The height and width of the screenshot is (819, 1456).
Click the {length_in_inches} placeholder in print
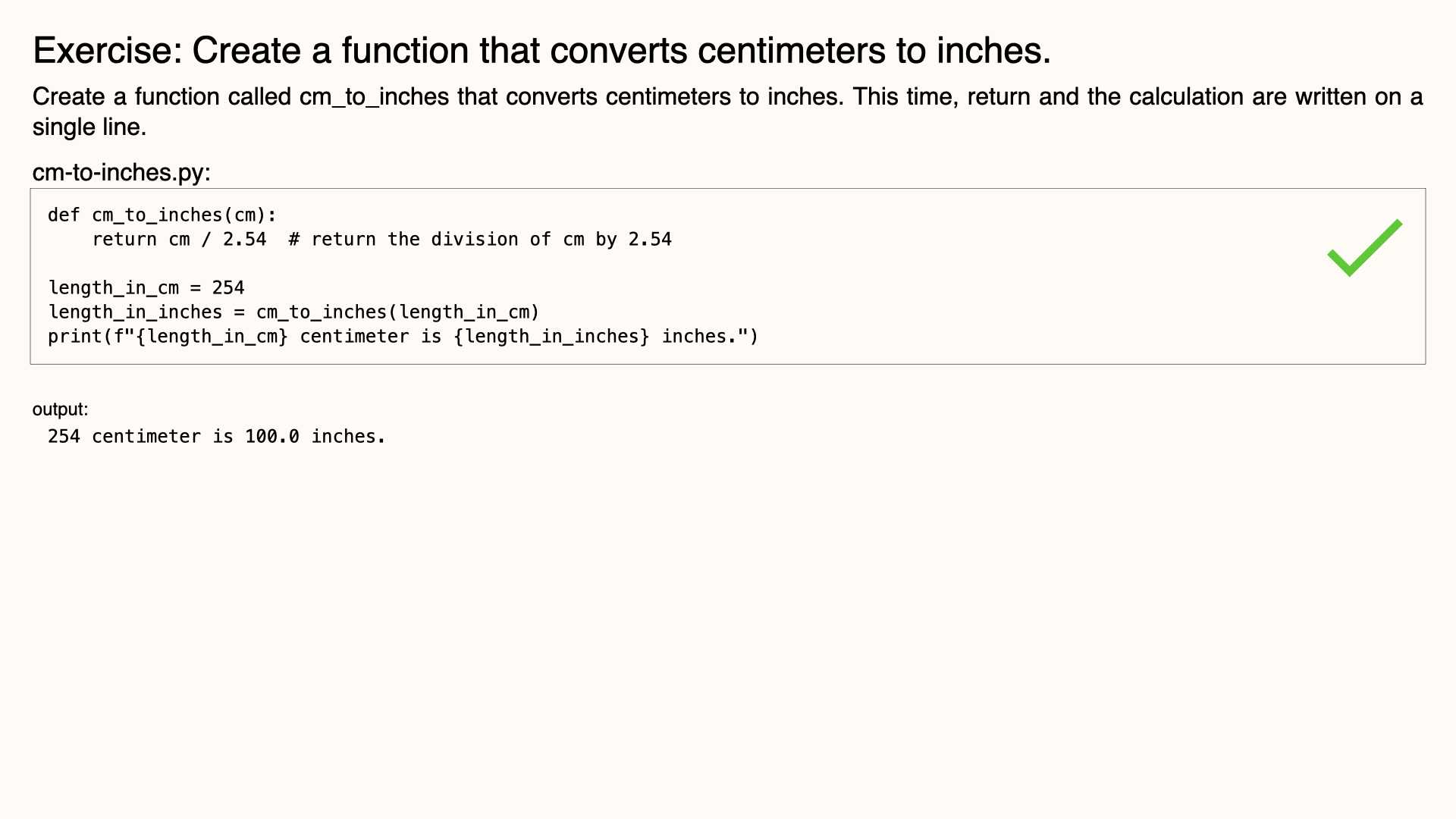tap(551, 337)
